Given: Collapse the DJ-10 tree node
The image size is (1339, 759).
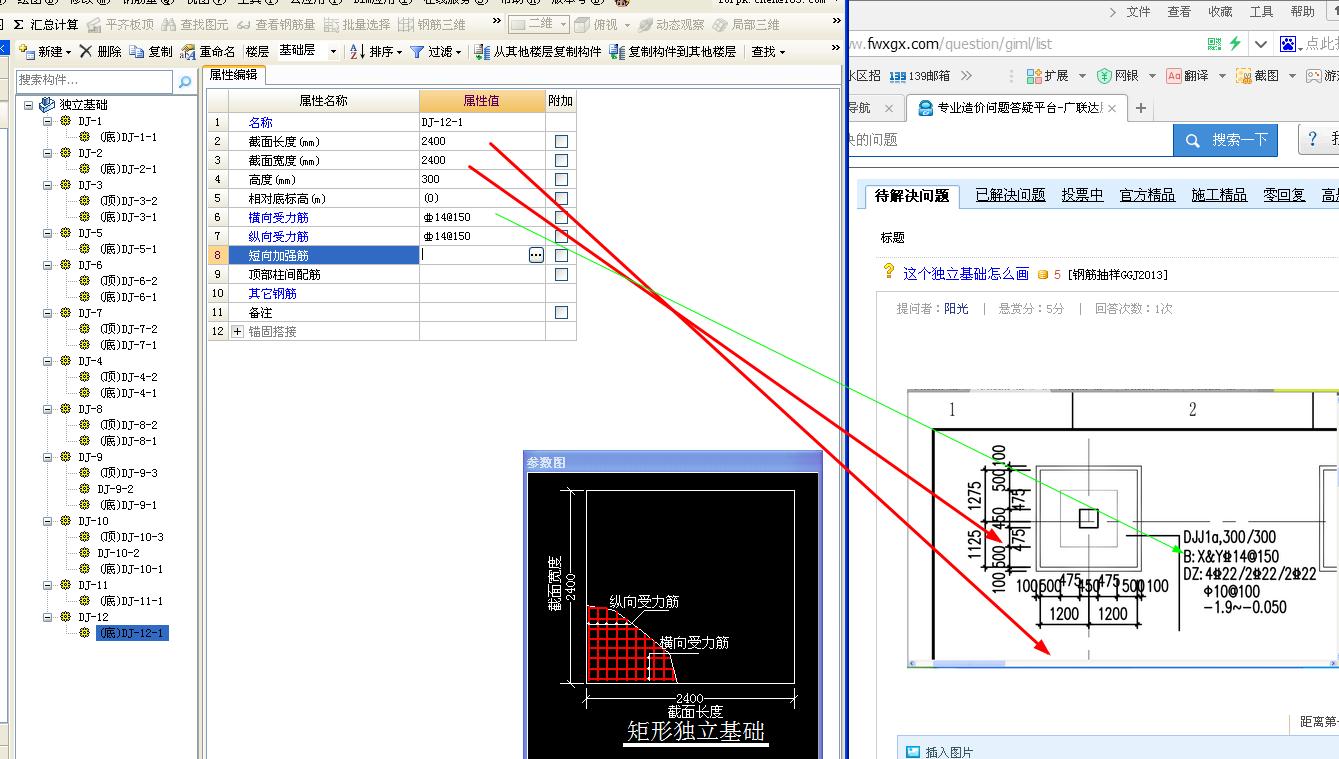Looking at the screenshot, I should (x=48, y=521).
